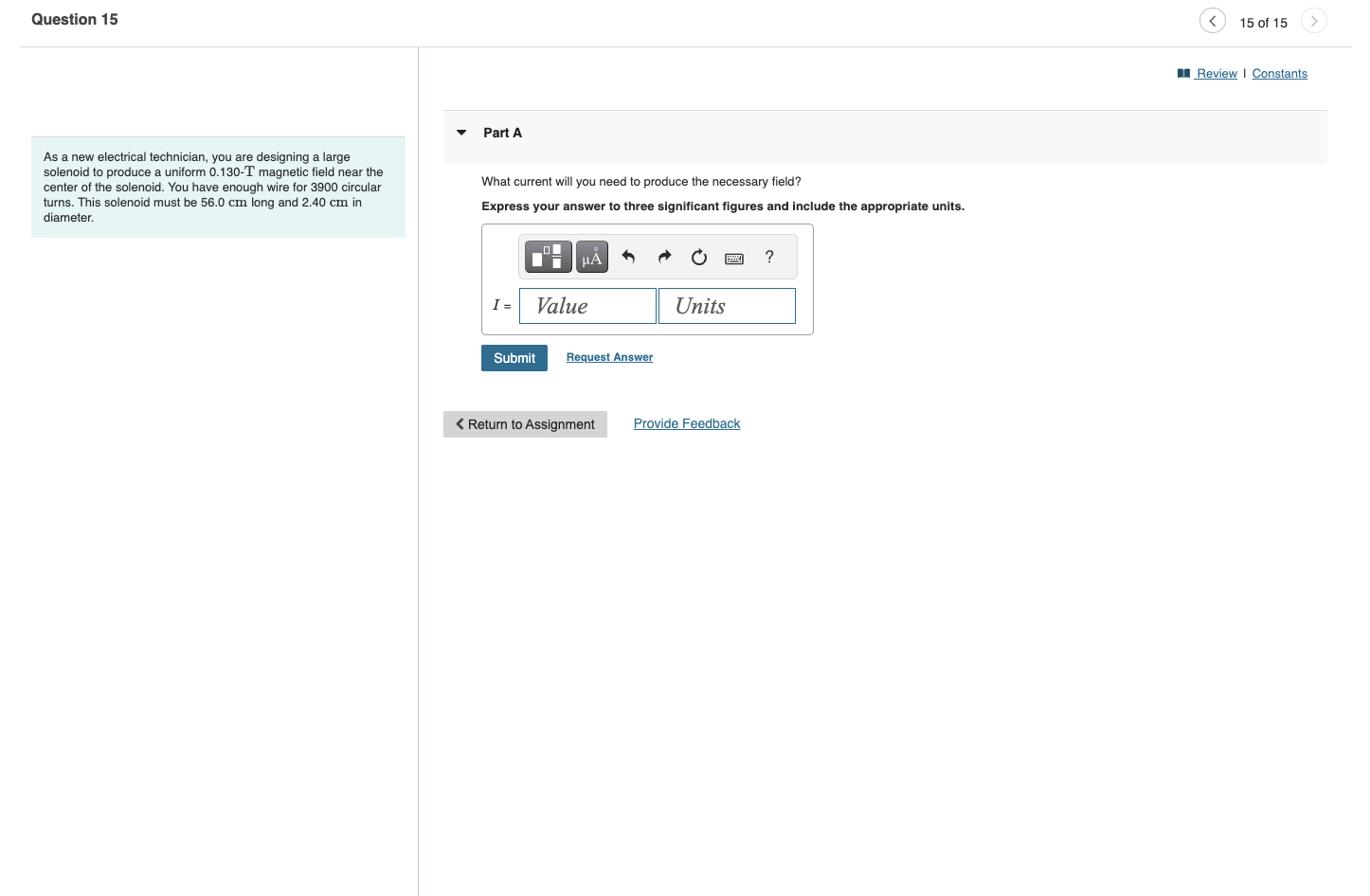Open the Constants reference

[x=1280, y=73]
